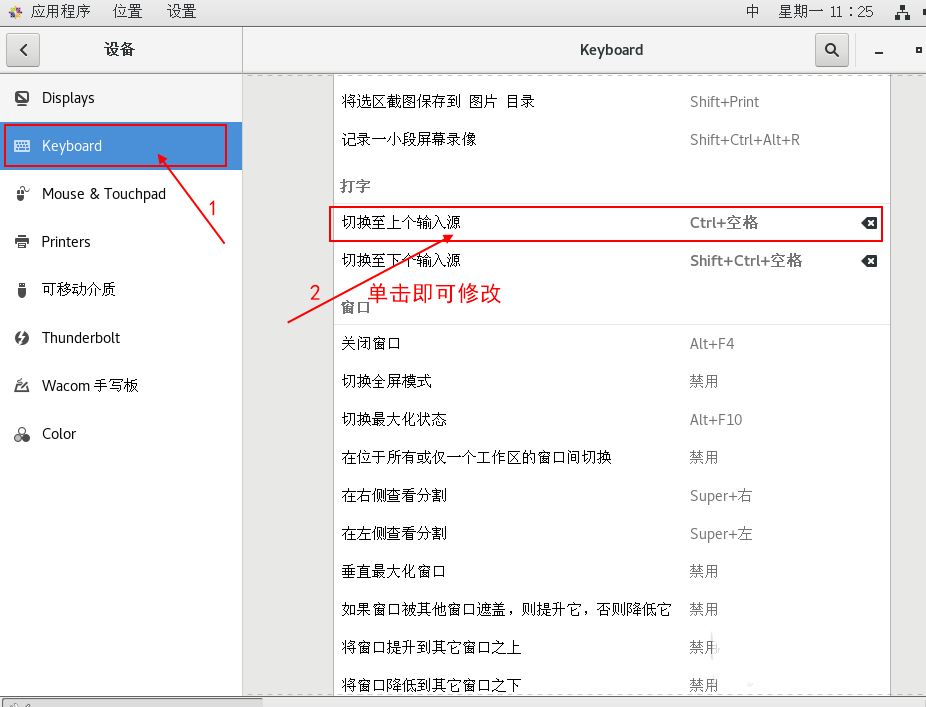Open Wacom 手写板 settings panel
926x707 pixels.
(90, 386)
